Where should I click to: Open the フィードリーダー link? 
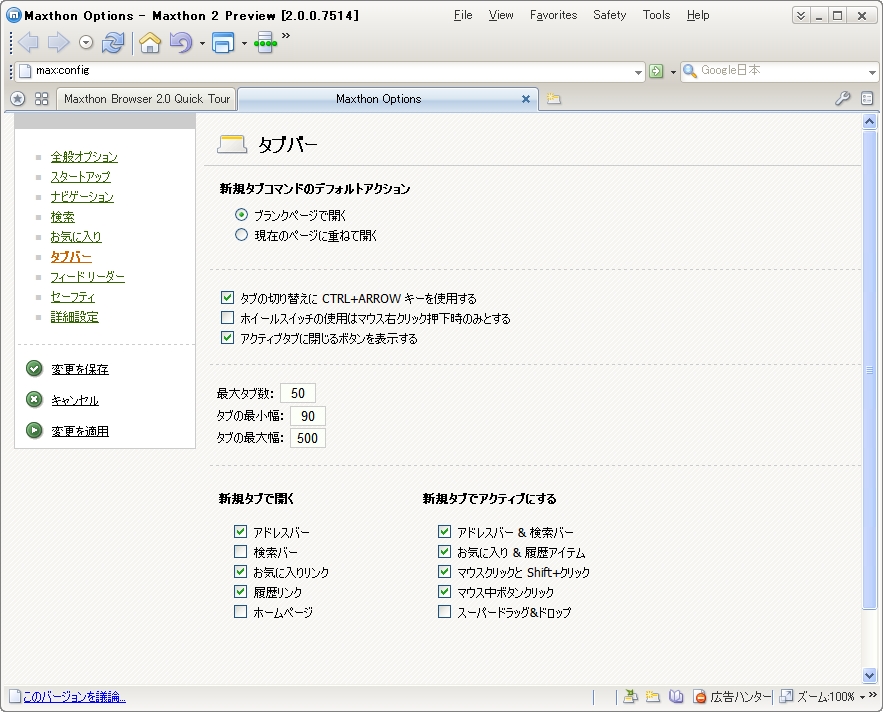pos(87,277)
